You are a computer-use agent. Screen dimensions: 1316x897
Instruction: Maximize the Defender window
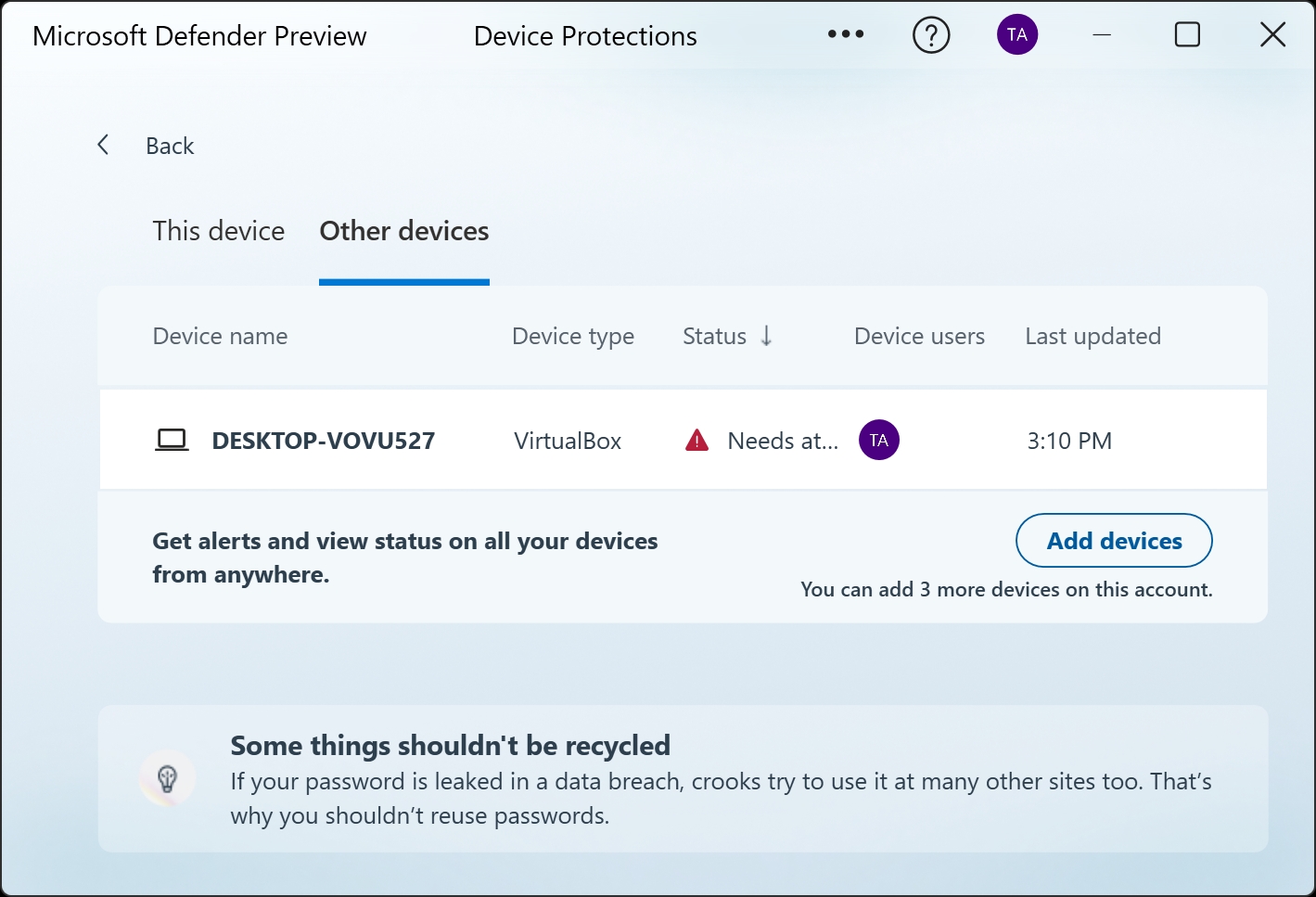[x=1187, y=35]
